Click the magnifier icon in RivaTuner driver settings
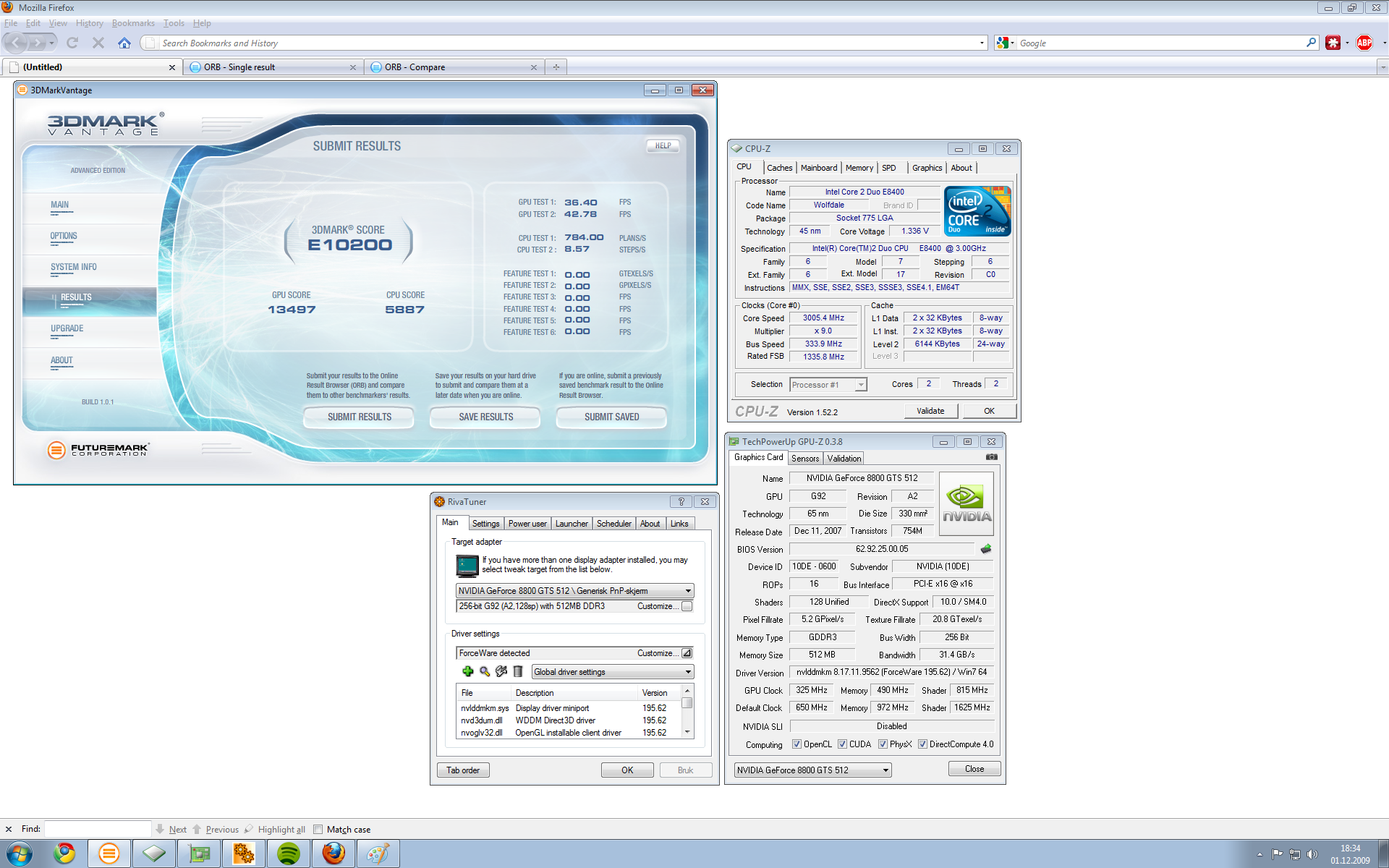The image size is (1389, 868). click(x=485, y=671)
